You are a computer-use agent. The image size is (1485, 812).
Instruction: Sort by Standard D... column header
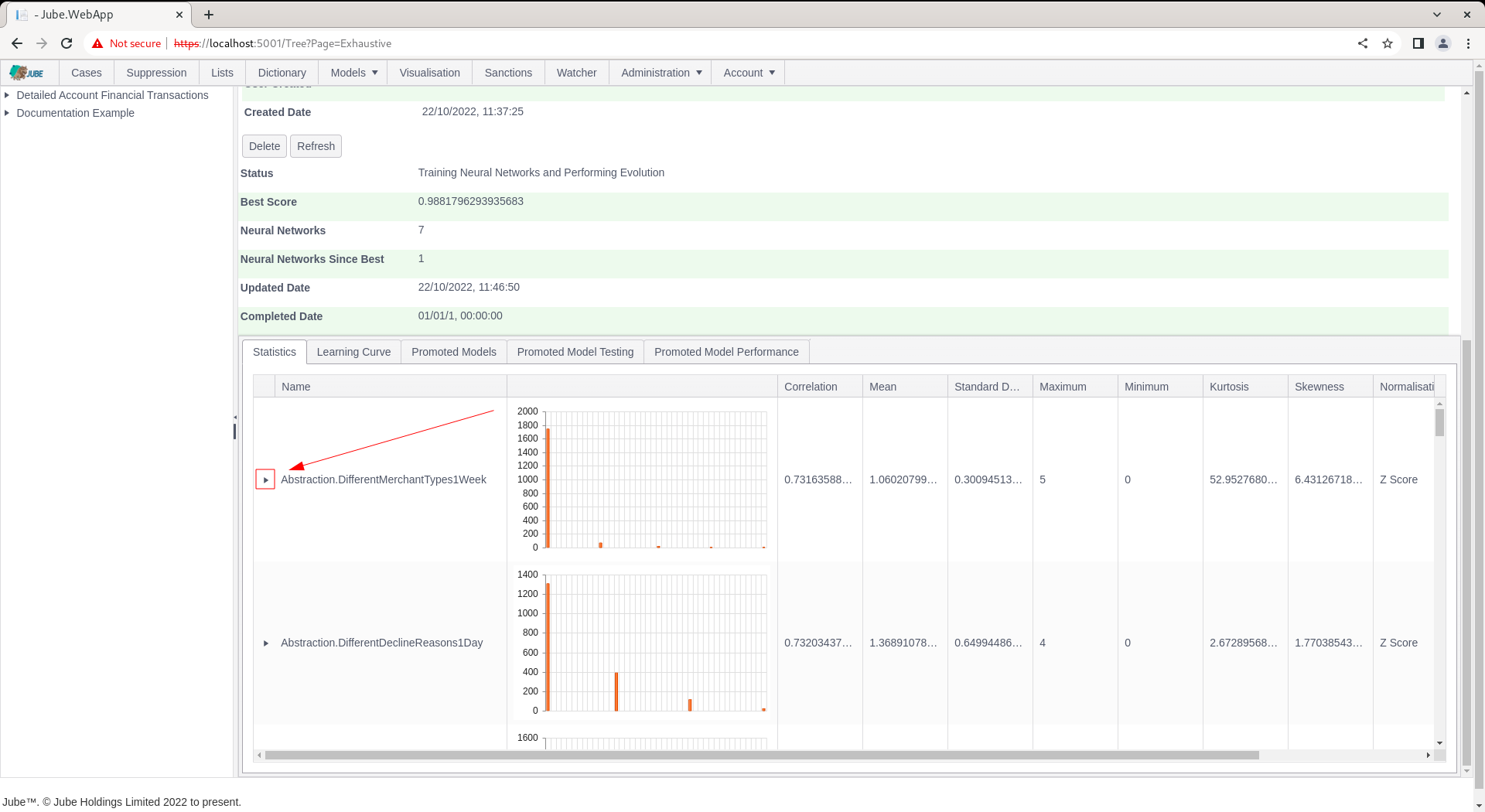click(990, 387)
